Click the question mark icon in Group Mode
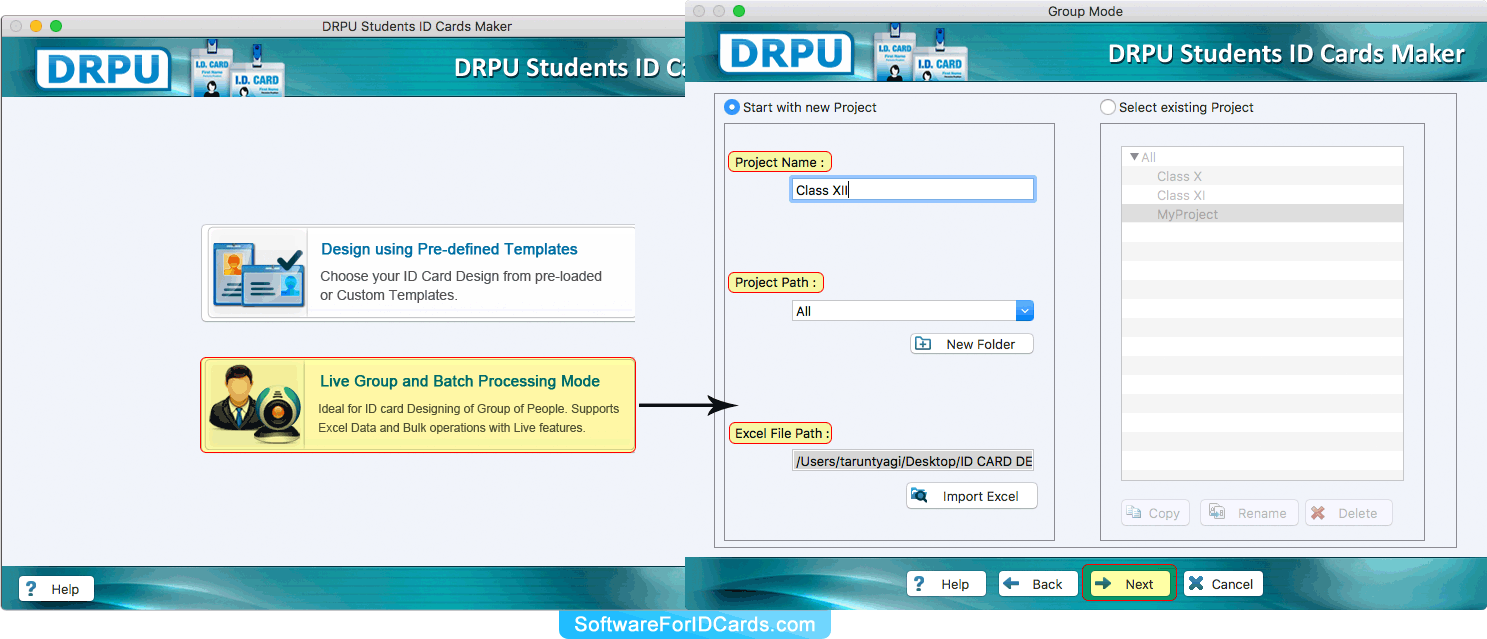The height and width of the screenshot is (639, 1487). pyautogui.click(x=920, y=584)
